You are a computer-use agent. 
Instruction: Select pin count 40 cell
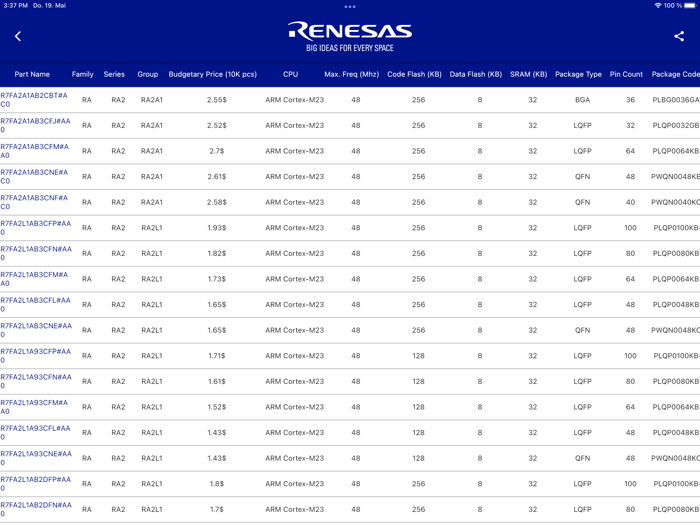[x=630, y=202]
